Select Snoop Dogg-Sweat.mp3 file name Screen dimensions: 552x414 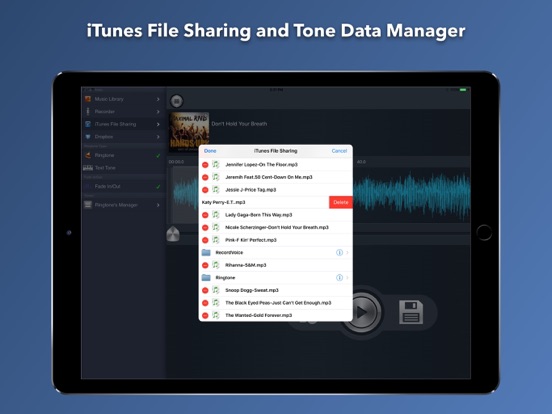pyautogui.click(x=252, y=290)
